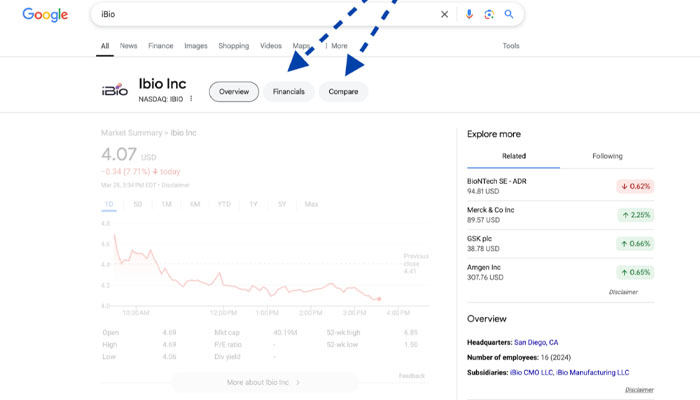Expand the More search categories menu

336,46
